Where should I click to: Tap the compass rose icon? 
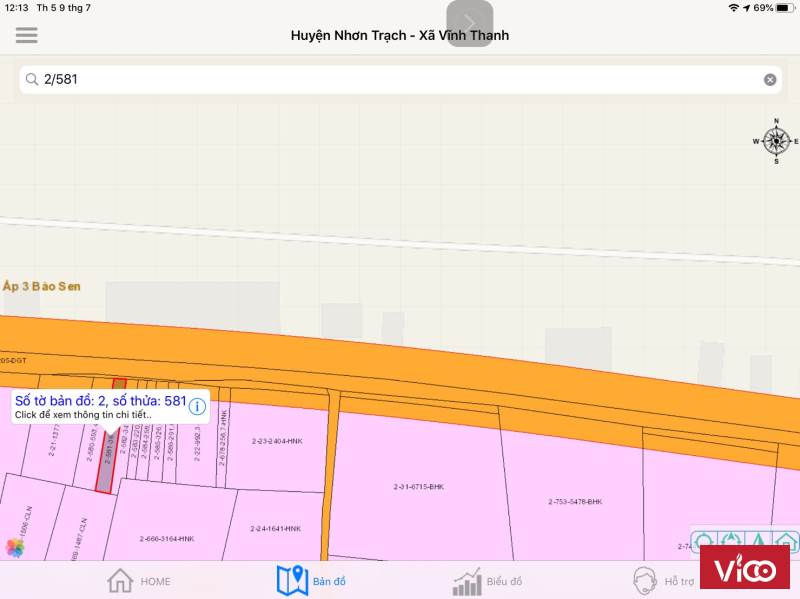pyautogui.click(x=776, y=141)
